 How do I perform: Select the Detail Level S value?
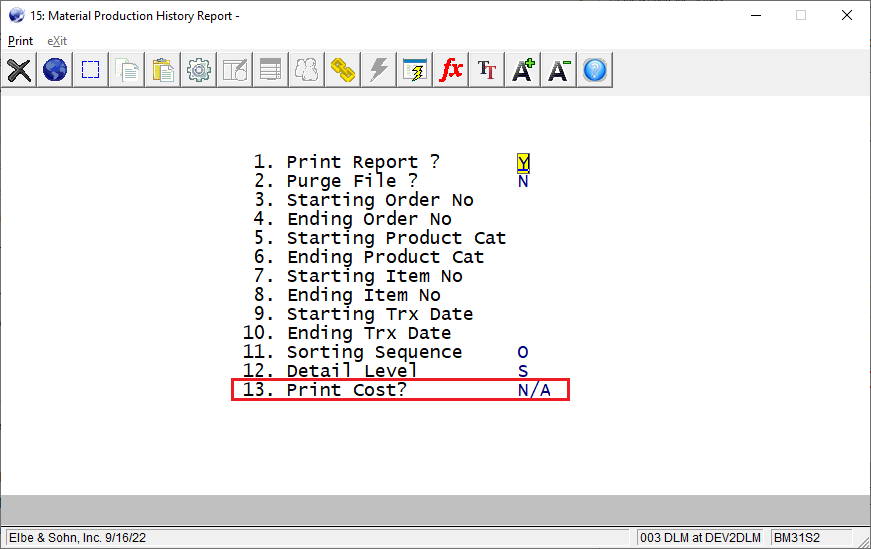pyautogui.click(x=523, y=371)
